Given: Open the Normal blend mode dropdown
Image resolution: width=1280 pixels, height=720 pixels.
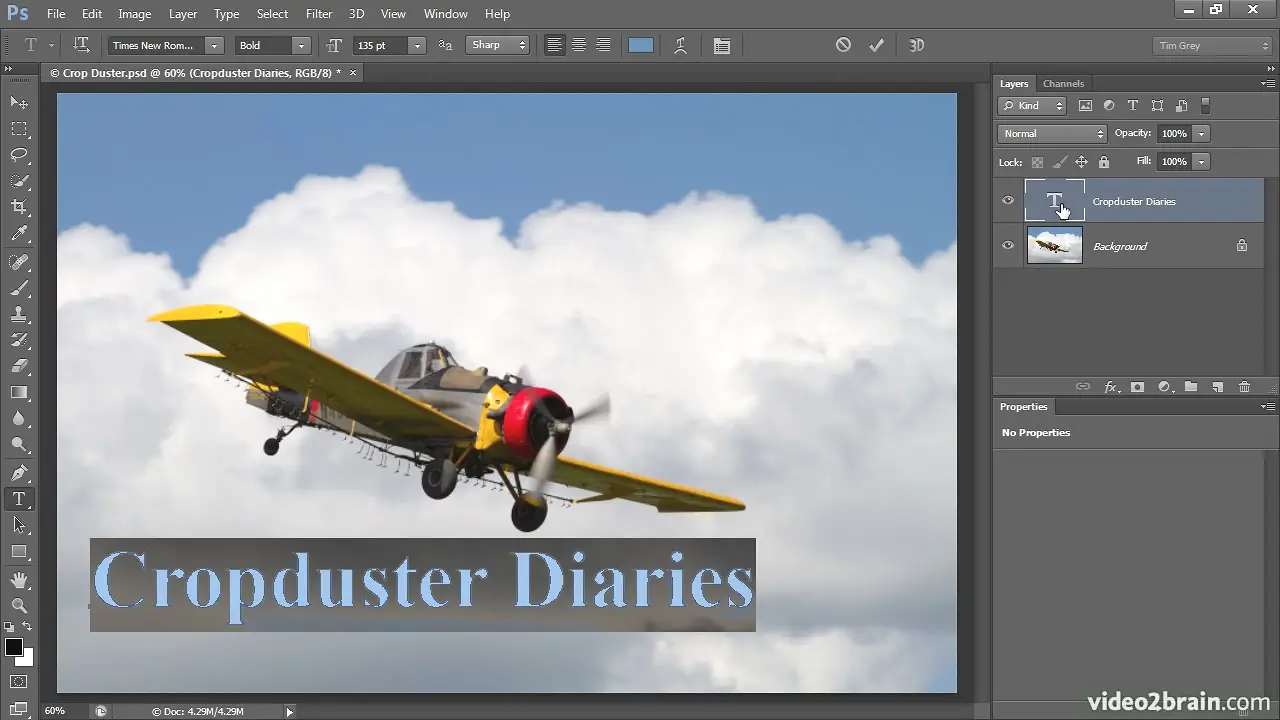Looking at the screenshot, I should point(1052,133).
